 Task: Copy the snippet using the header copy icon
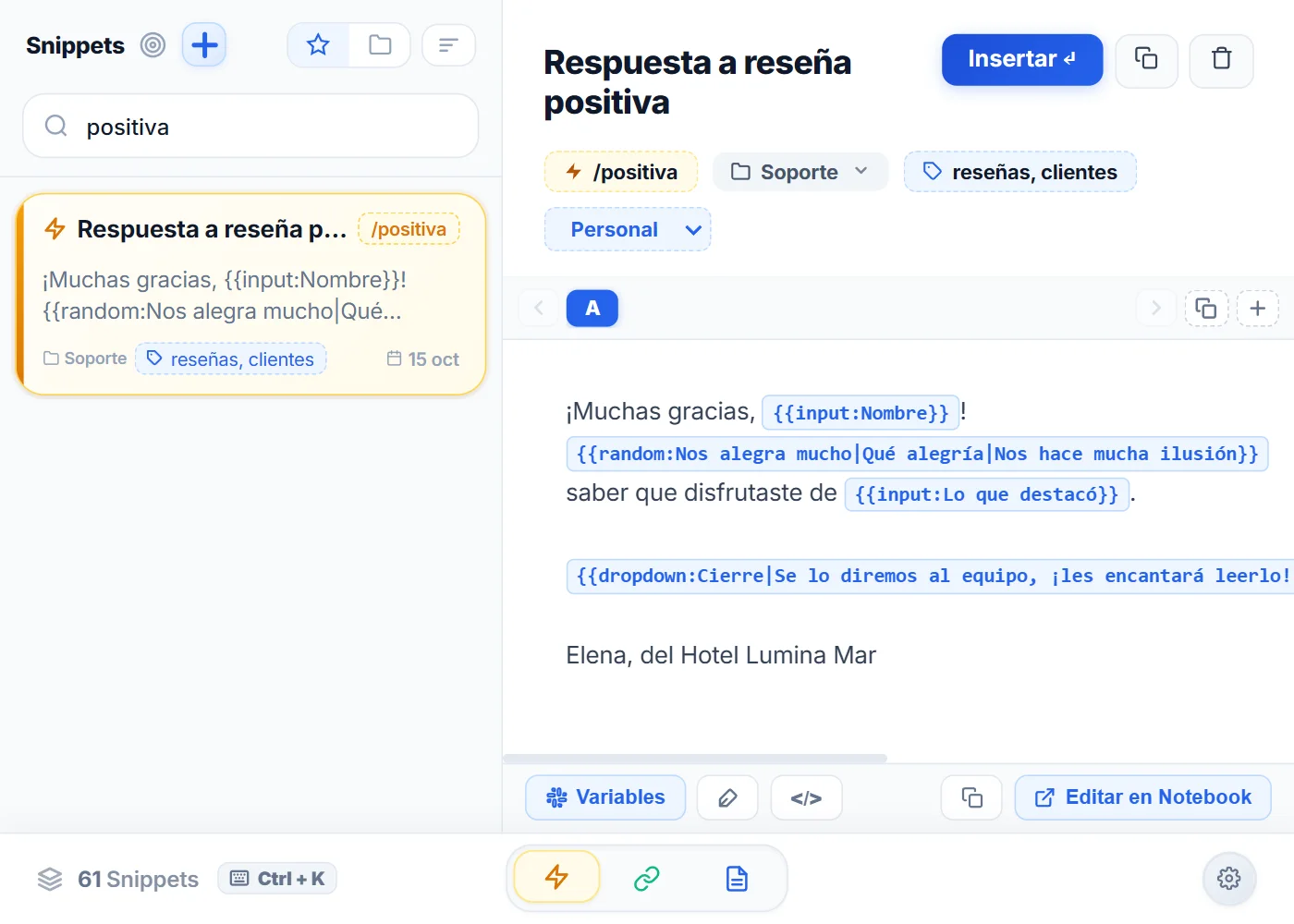point(1146,60)
